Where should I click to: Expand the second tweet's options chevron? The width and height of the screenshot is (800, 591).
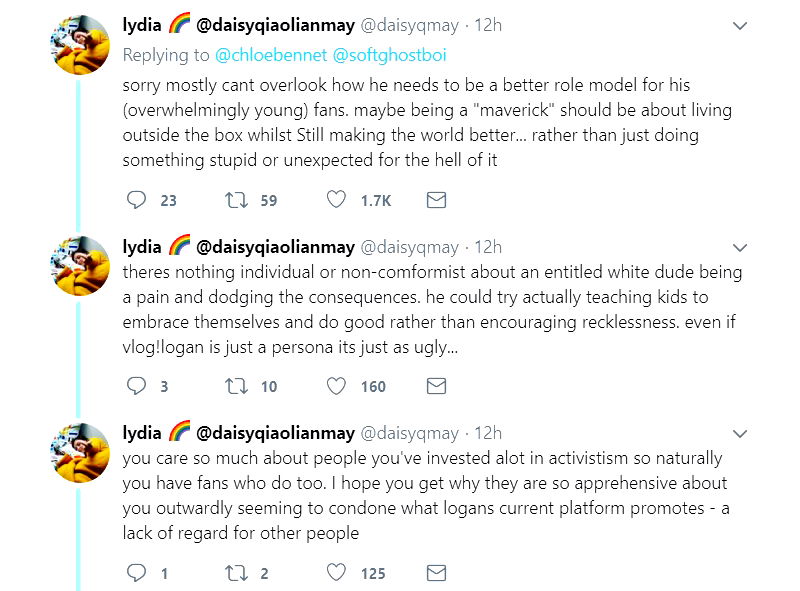[740, 247]
